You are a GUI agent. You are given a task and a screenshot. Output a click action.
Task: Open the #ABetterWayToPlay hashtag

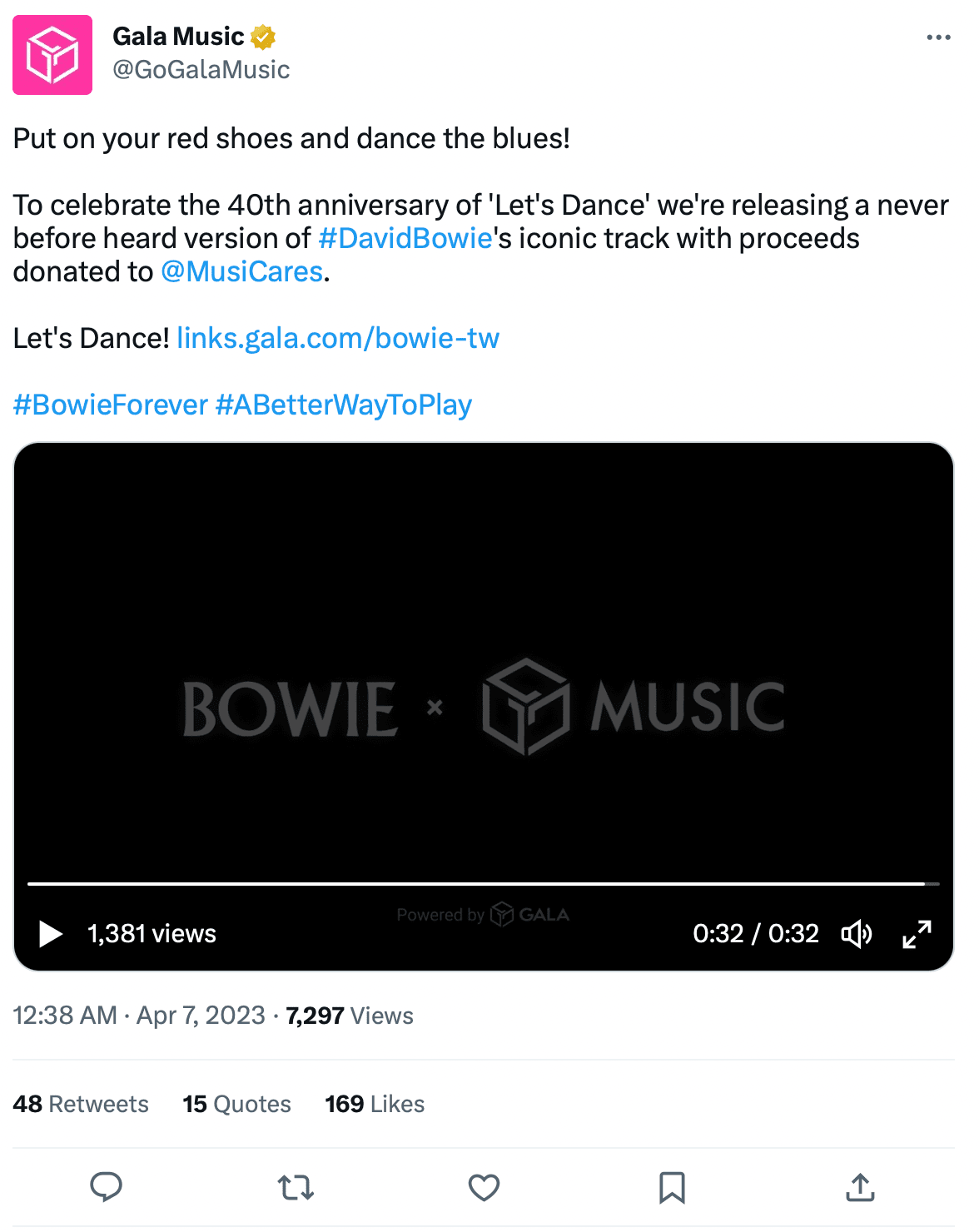344,405
